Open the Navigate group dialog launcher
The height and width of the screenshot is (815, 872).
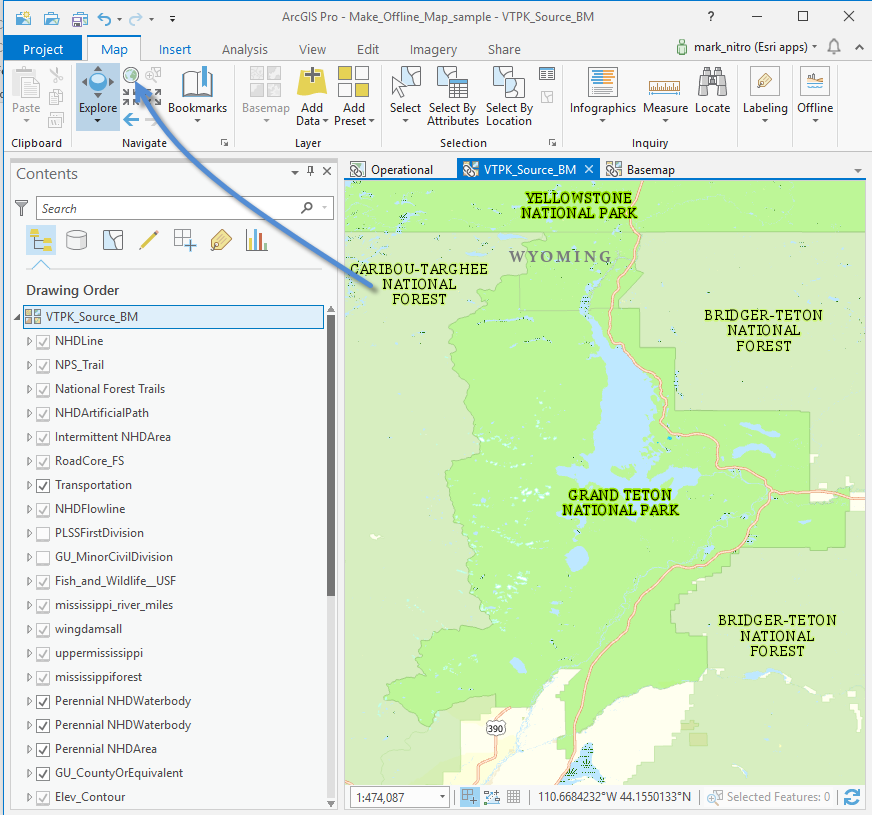click(224, 143)
